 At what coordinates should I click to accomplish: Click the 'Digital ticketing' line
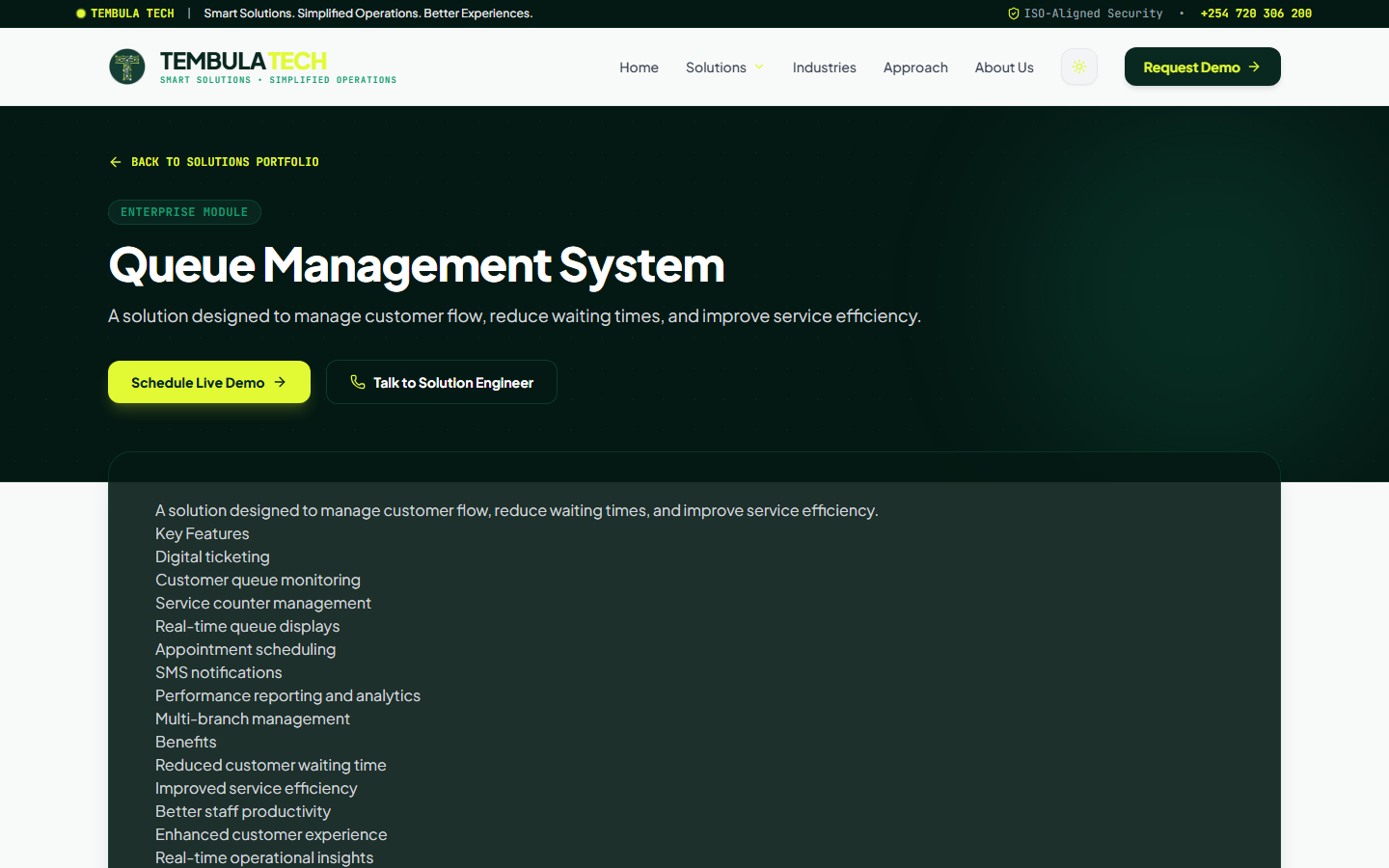pos(212,556)
